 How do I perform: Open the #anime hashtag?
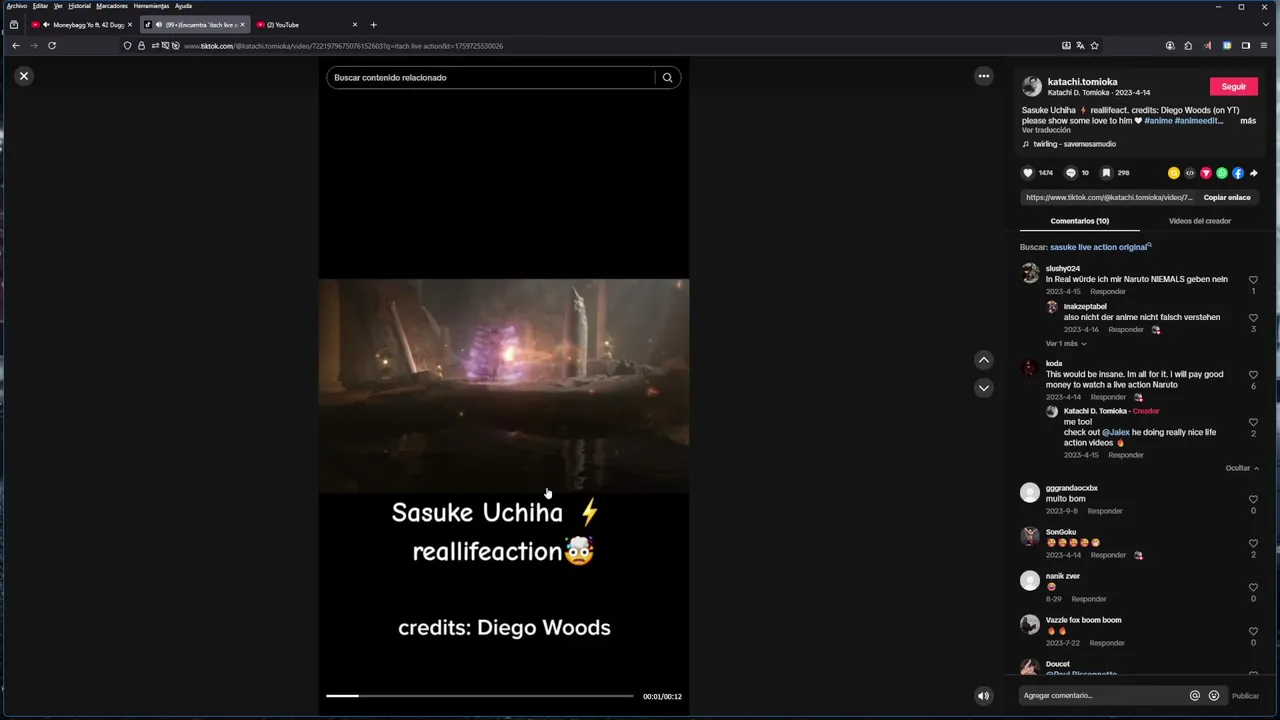[x=1158, y=121]
